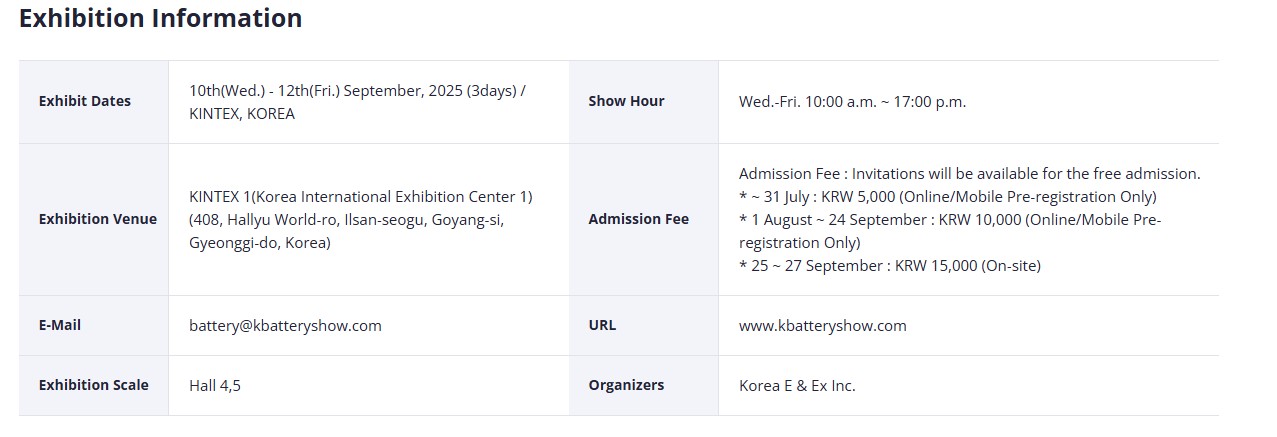Click the Exhibition Information heading
The width and height of the screenshot is (1277, 437).
[161, 18]
